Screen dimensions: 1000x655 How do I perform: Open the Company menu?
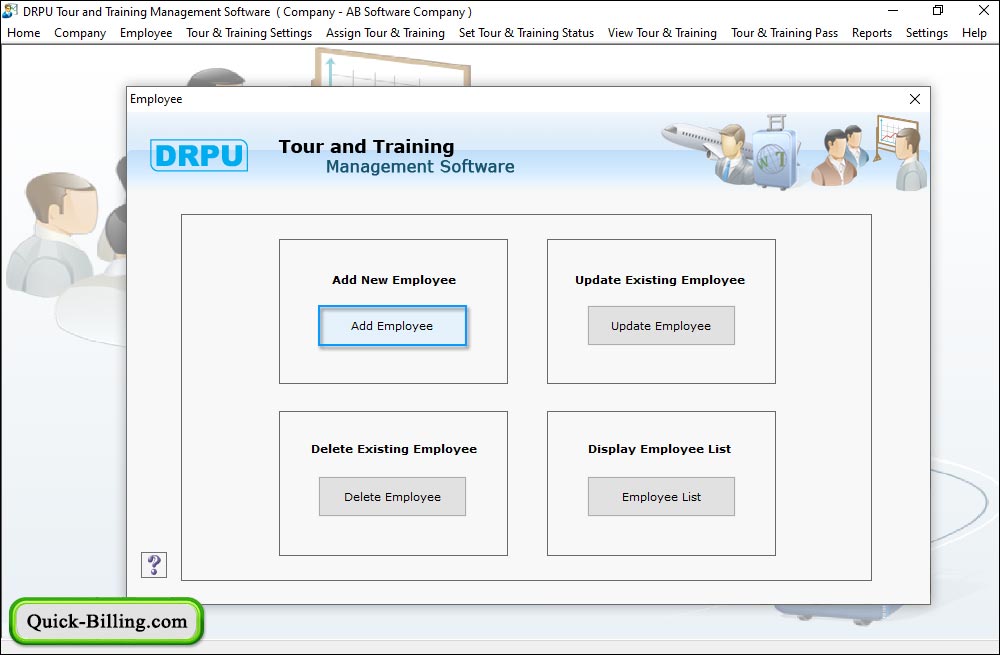coord(80,33)
